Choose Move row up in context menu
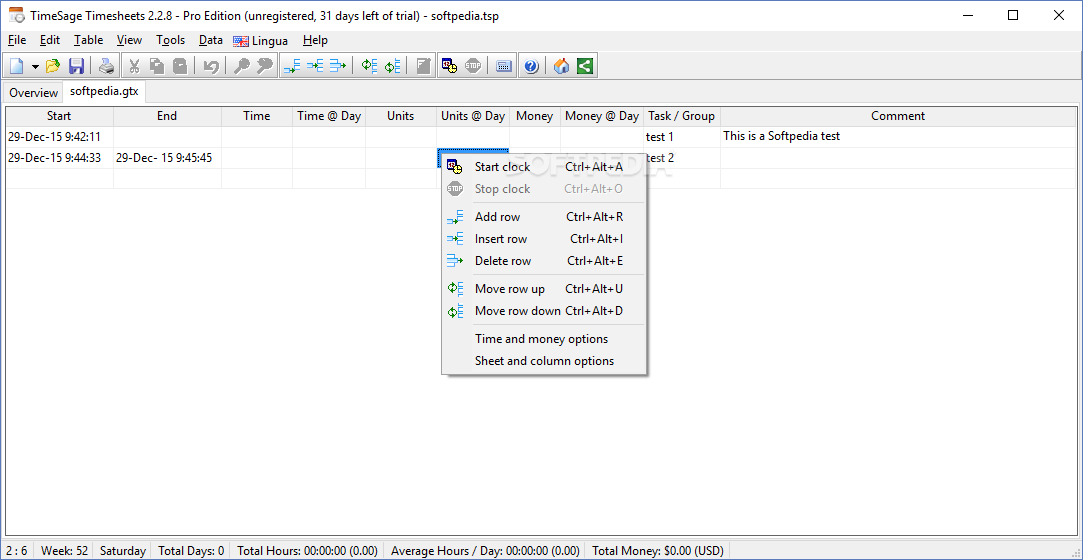The image size is (1083, 560). (544, 289)
